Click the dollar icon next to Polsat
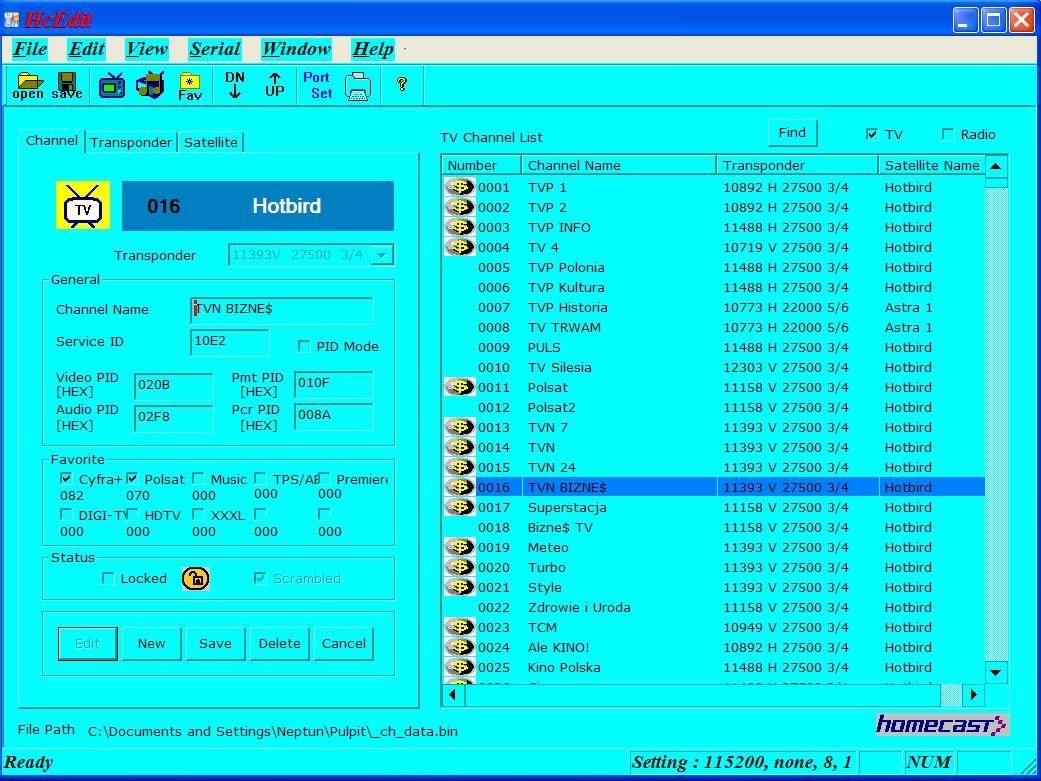1041x781 pixels. point(459,387)
